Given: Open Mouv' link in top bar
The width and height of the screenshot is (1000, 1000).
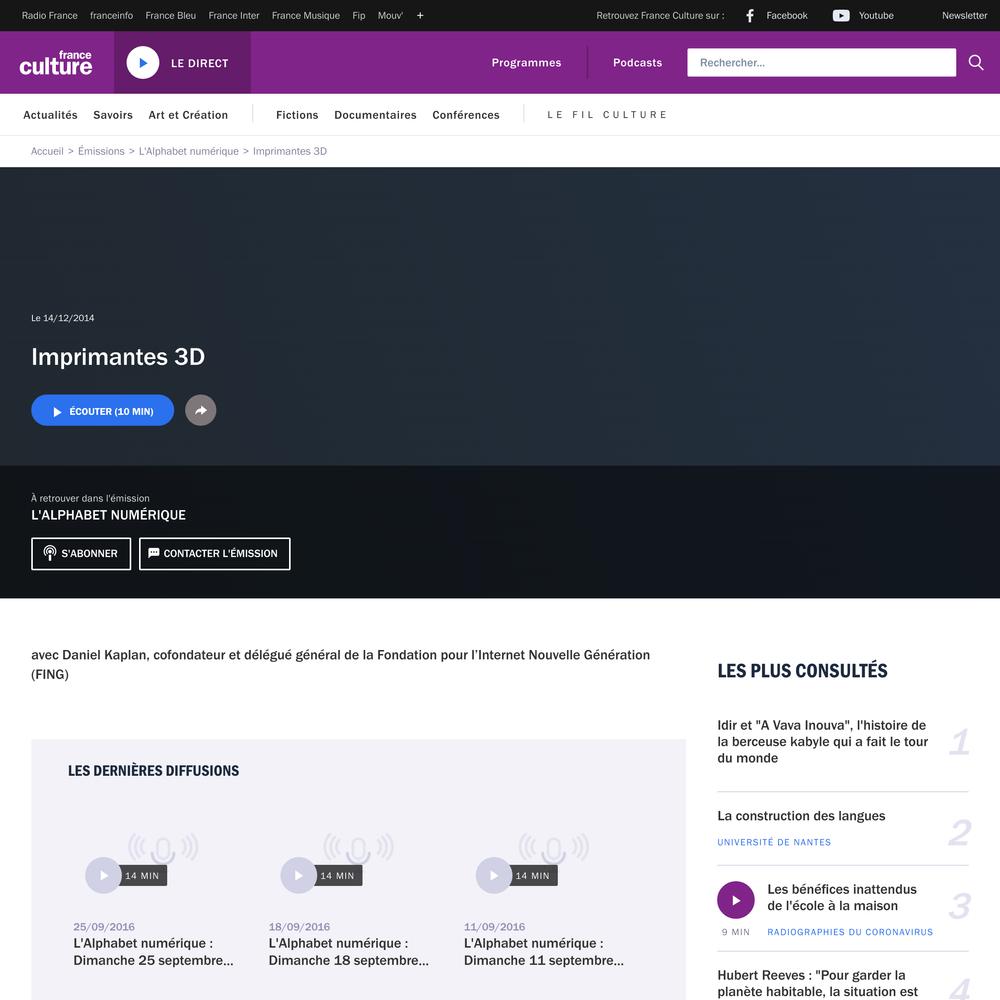Looking at the screenshot, I should click(390, 15).
